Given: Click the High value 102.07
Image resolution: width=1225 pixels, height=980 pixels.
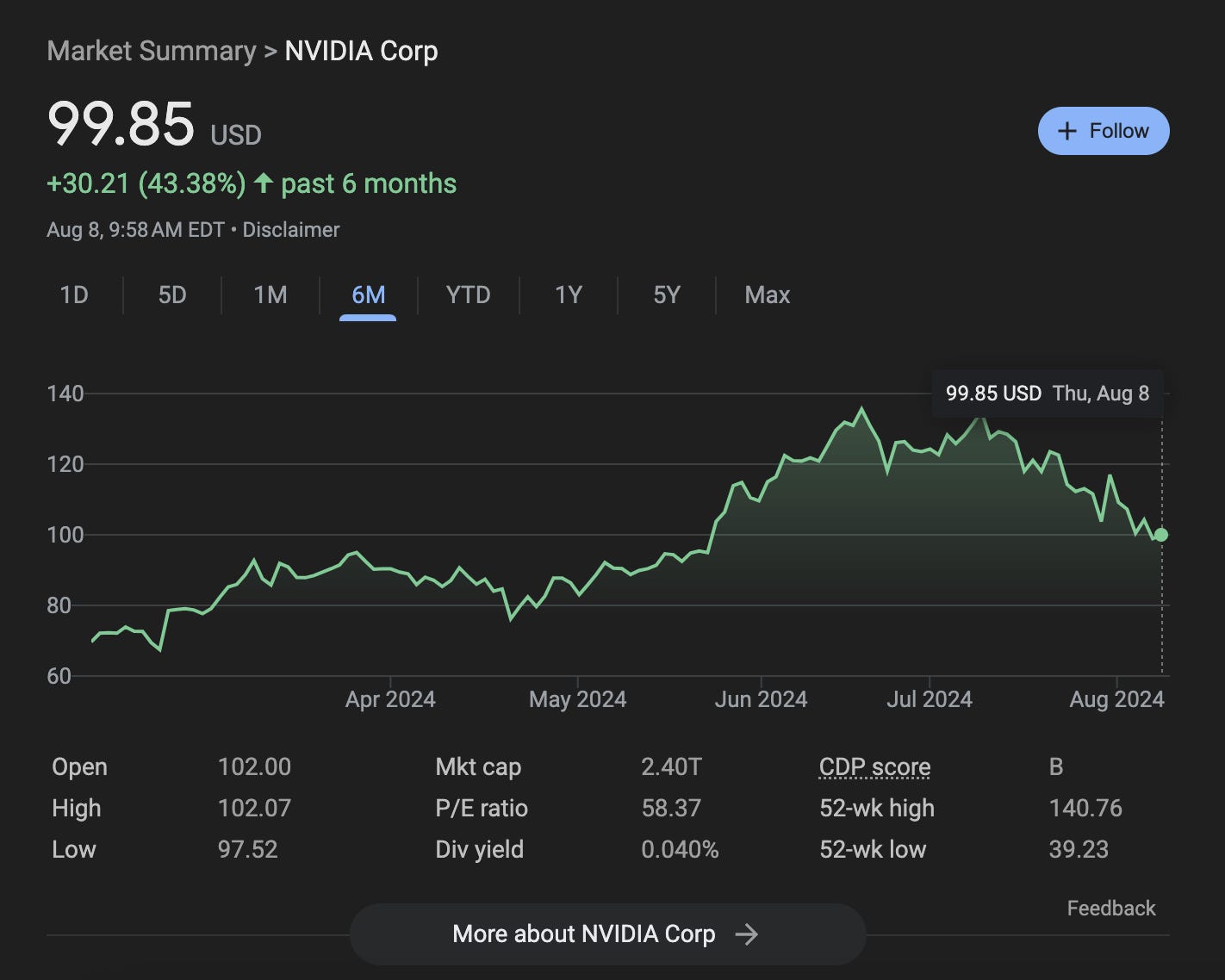Looking at the screenshot, I should [x=254, y=808].
